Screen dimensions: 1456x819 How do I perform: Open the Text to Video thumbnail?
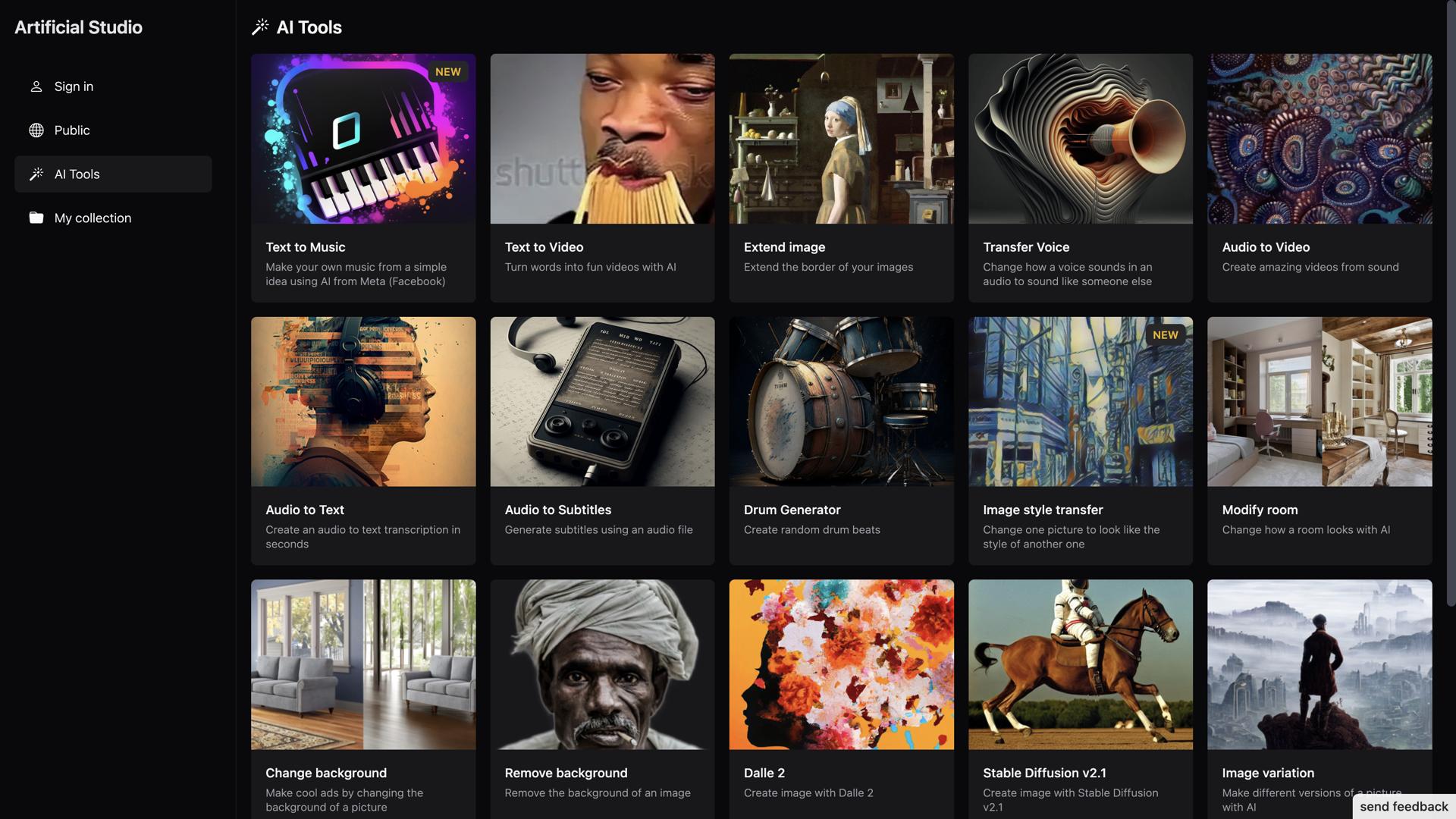click(x=602, y=139)
